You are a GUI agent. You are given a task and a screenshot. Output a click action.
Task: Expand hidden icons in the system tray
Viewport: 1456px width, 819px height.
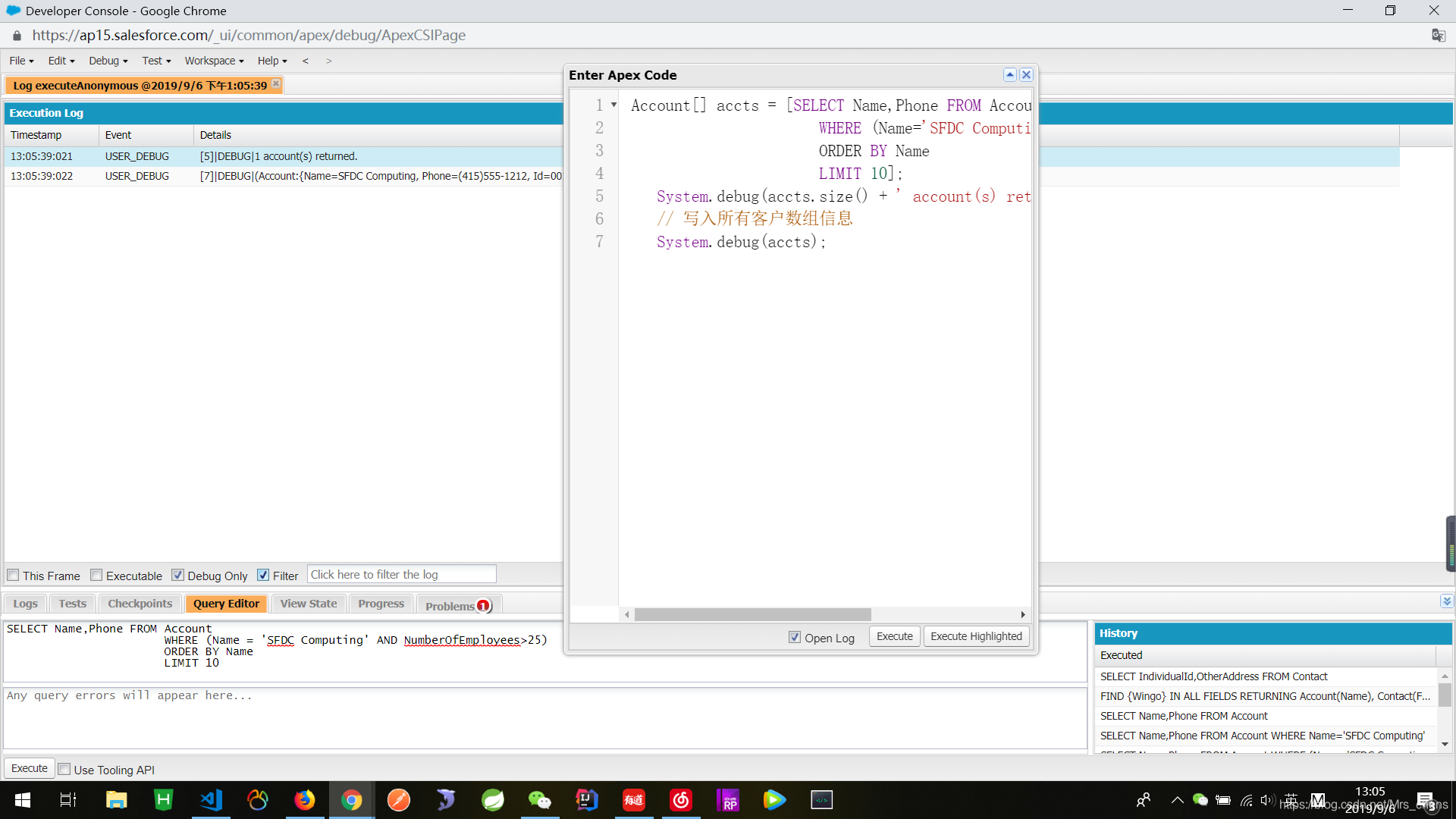coord(1177,799)
